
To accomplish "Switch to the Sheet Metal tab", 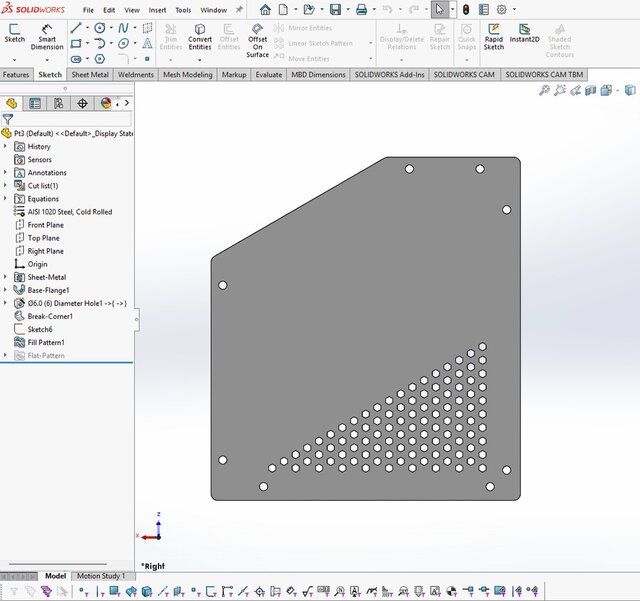I will [90, 75].
